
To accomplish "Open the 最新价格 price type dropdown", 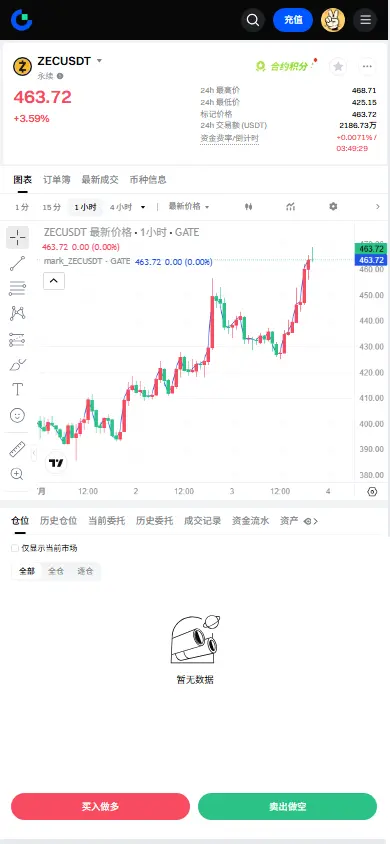I will [x=189, y=207].
